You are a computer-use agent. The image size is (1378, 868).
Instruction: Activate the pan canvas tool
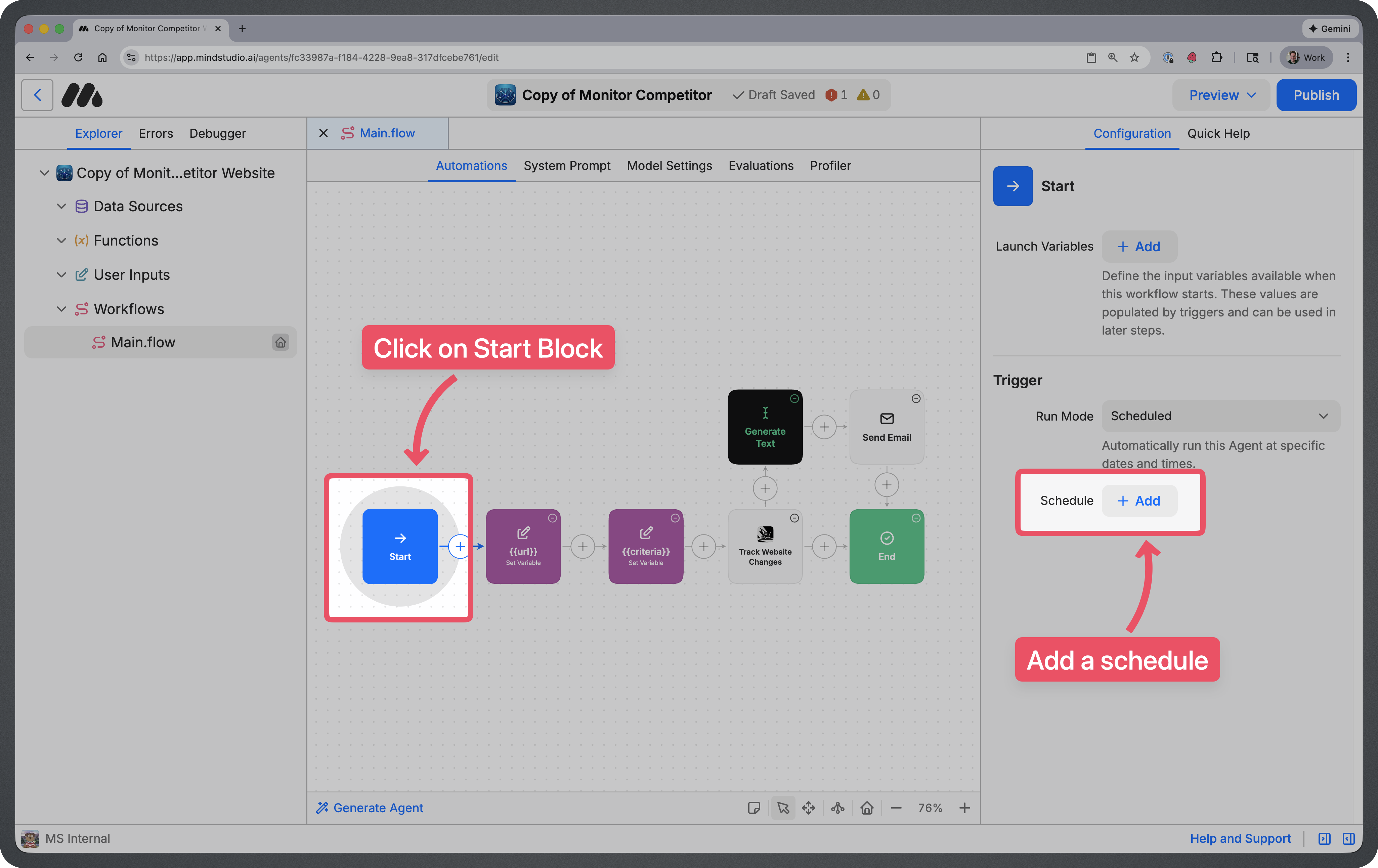(x=809, y=807)
